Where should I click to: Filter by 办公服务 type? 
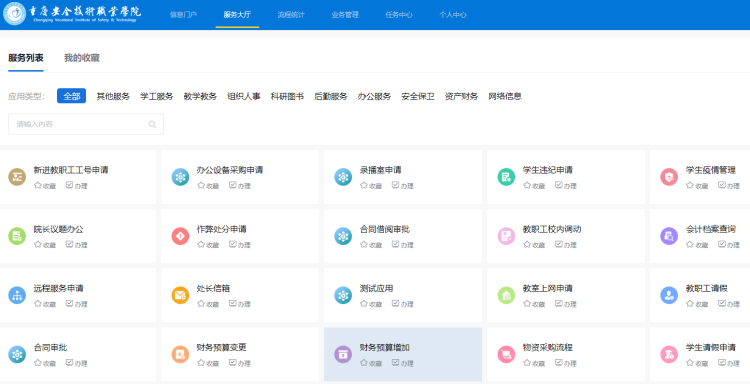point(374,96)
